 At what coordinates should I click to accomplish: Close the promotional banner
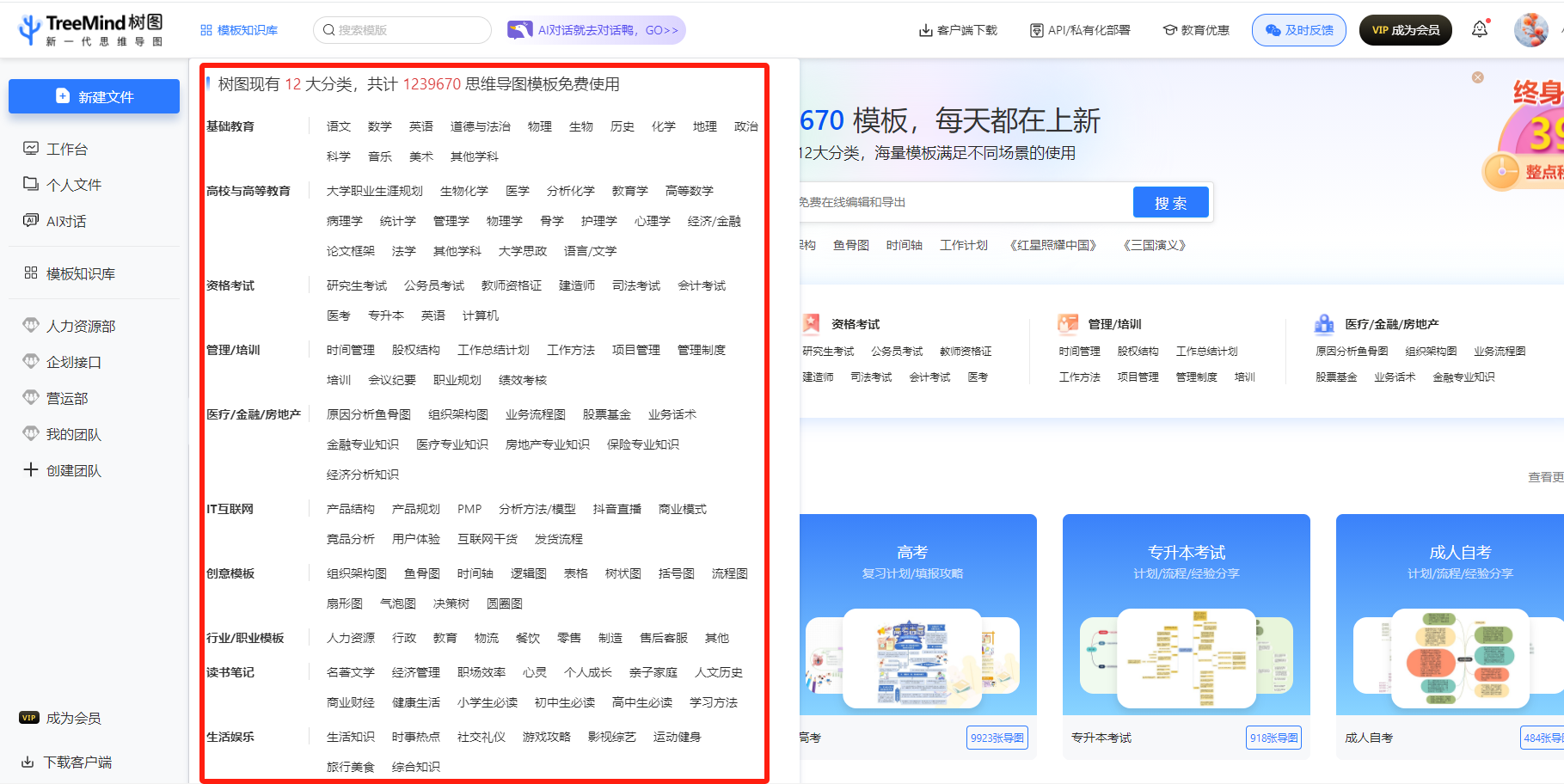[1477, 77]
